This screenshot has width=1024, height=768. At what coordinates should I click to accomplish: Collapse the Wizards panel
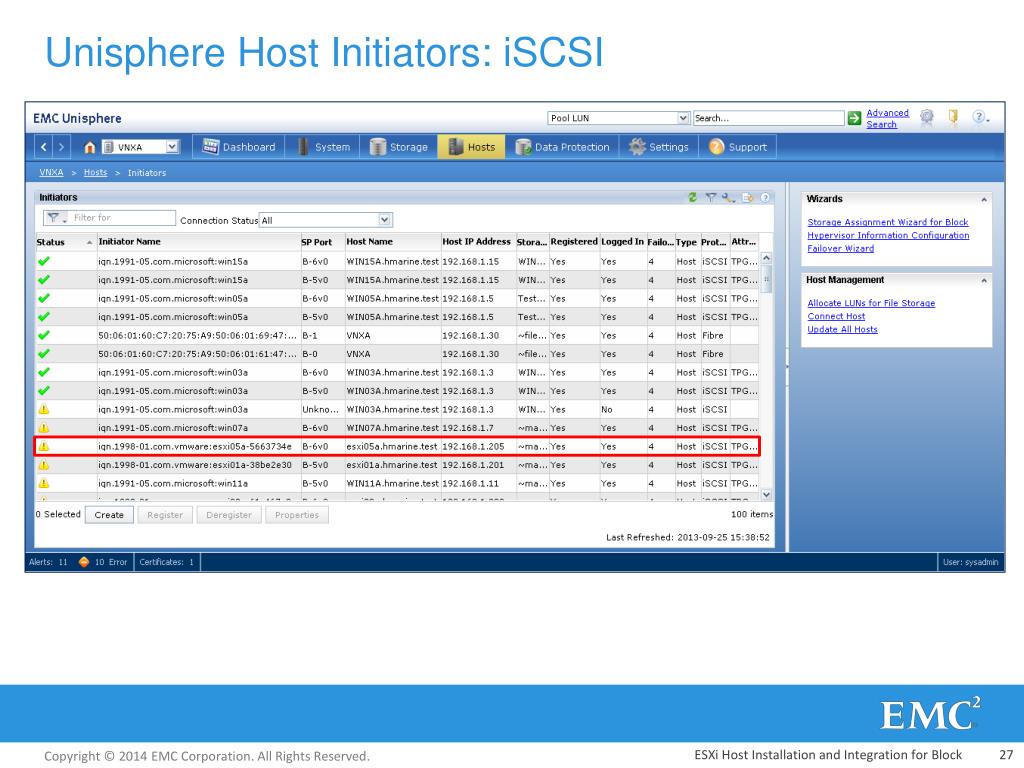pos(984,199)
